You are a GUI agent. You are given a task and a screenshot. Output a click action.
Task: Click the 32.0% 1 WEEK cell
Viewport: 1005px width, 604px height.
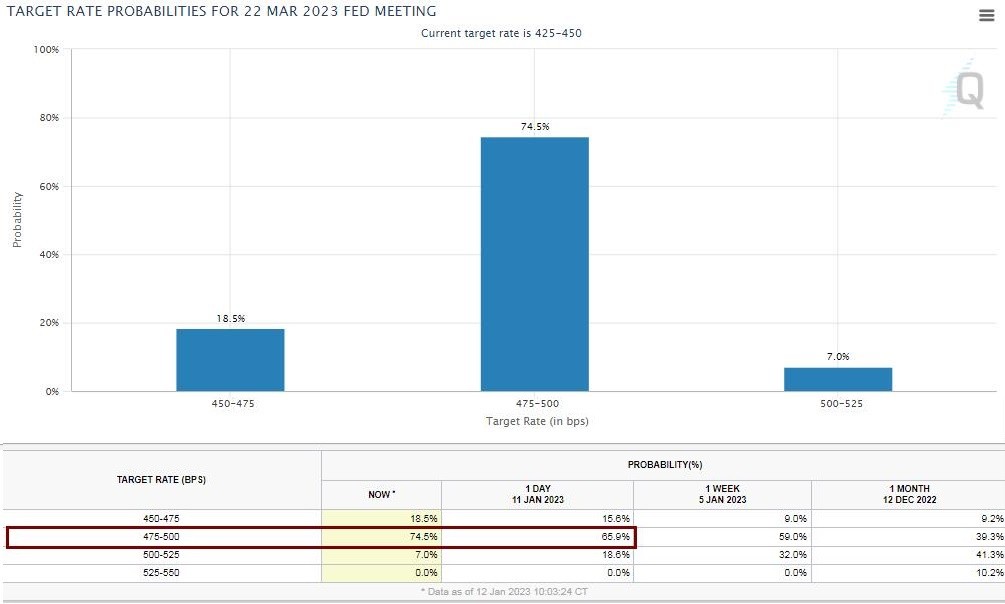722,555
